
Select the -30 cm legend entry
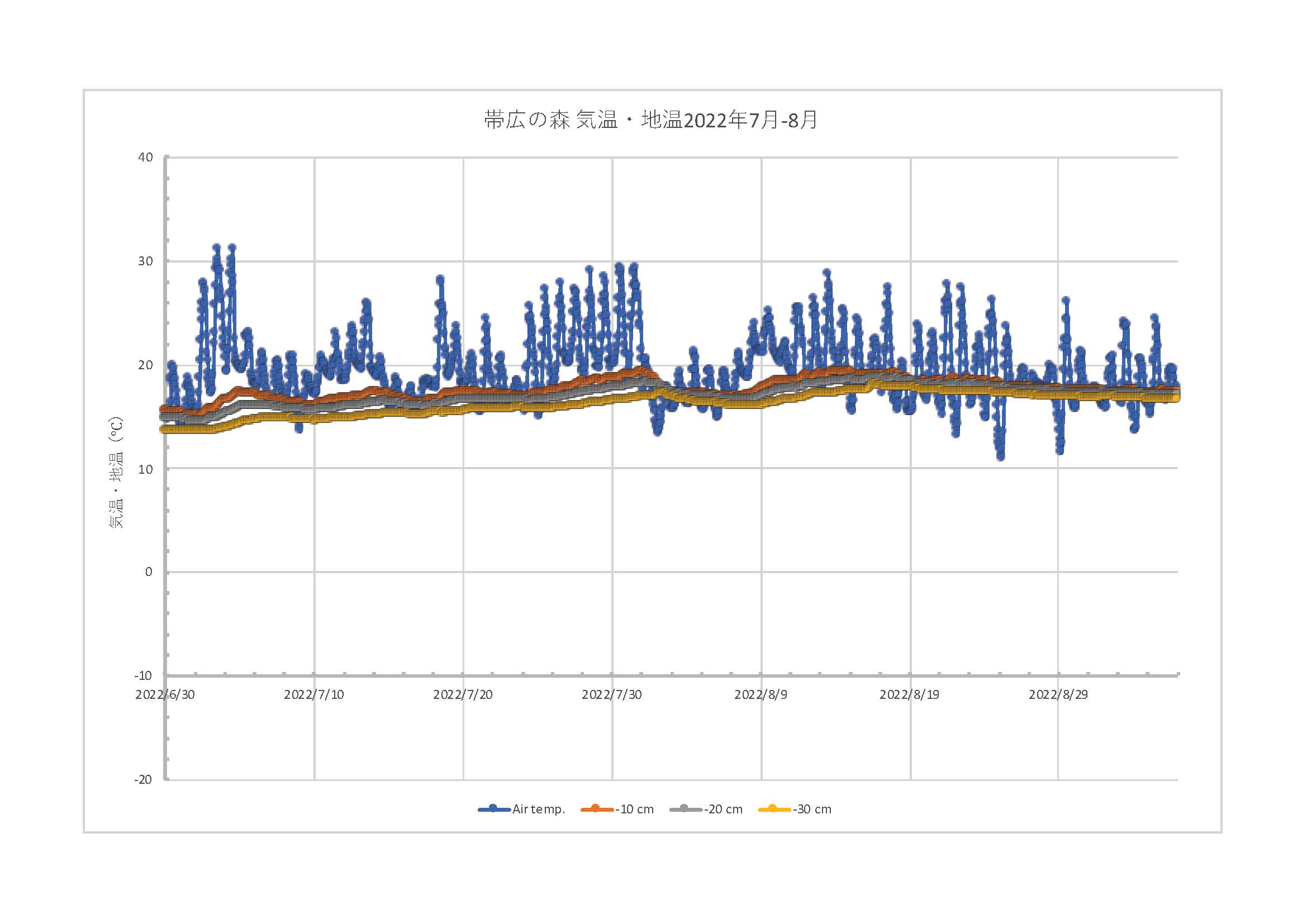pos(795,809)
